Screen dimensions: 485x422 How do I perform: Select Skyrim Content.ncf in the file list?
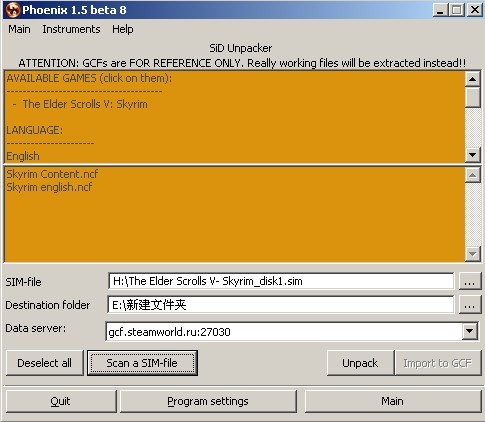click(52, 174)
